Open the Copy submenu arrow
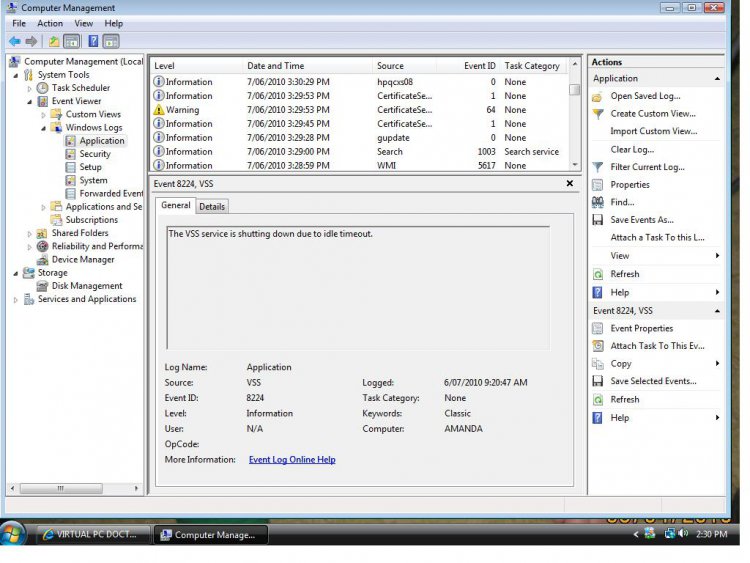Image resolution: width=750 pixels, height=563 pixels. pos(717,364)
